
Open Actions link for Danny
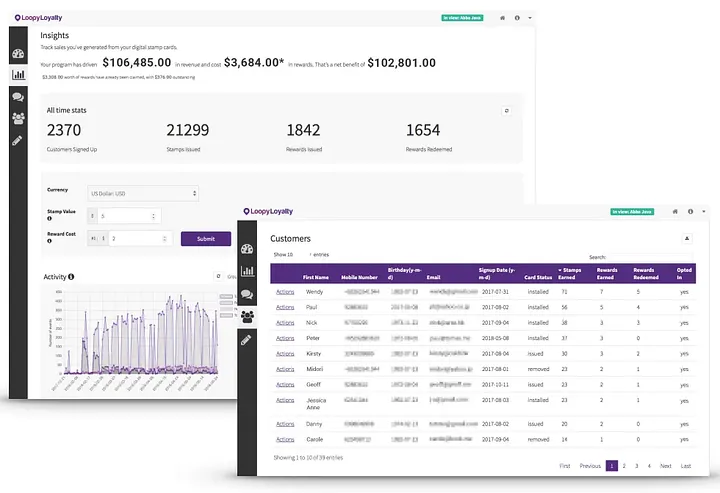pyautogui.click(x=285, y=424)
